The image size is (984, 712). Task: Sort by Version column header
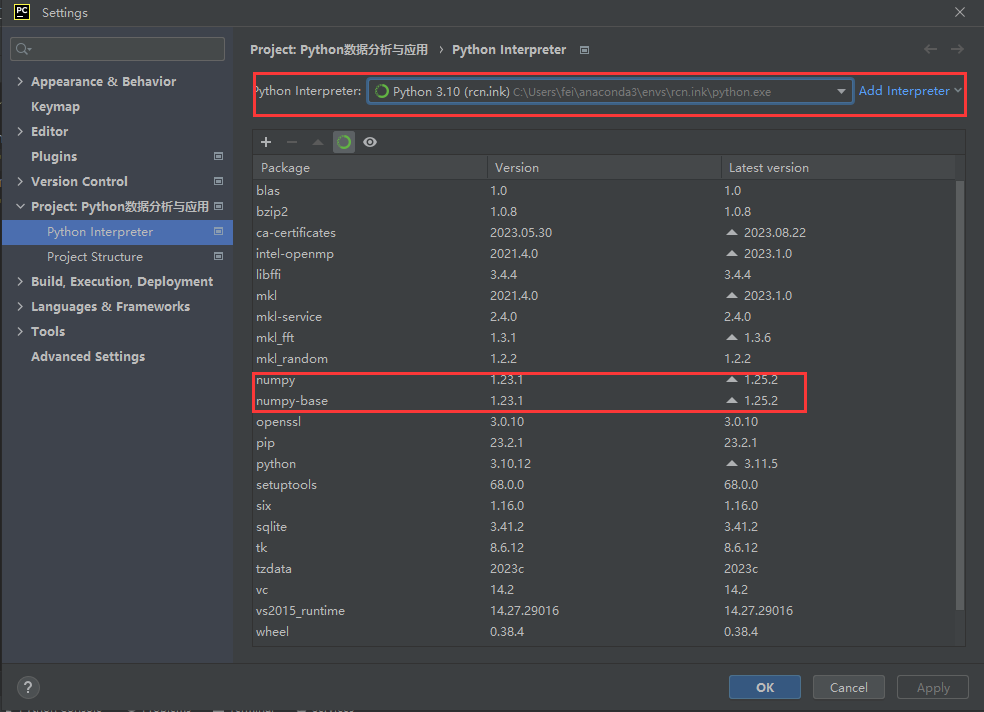pos(604,167)
